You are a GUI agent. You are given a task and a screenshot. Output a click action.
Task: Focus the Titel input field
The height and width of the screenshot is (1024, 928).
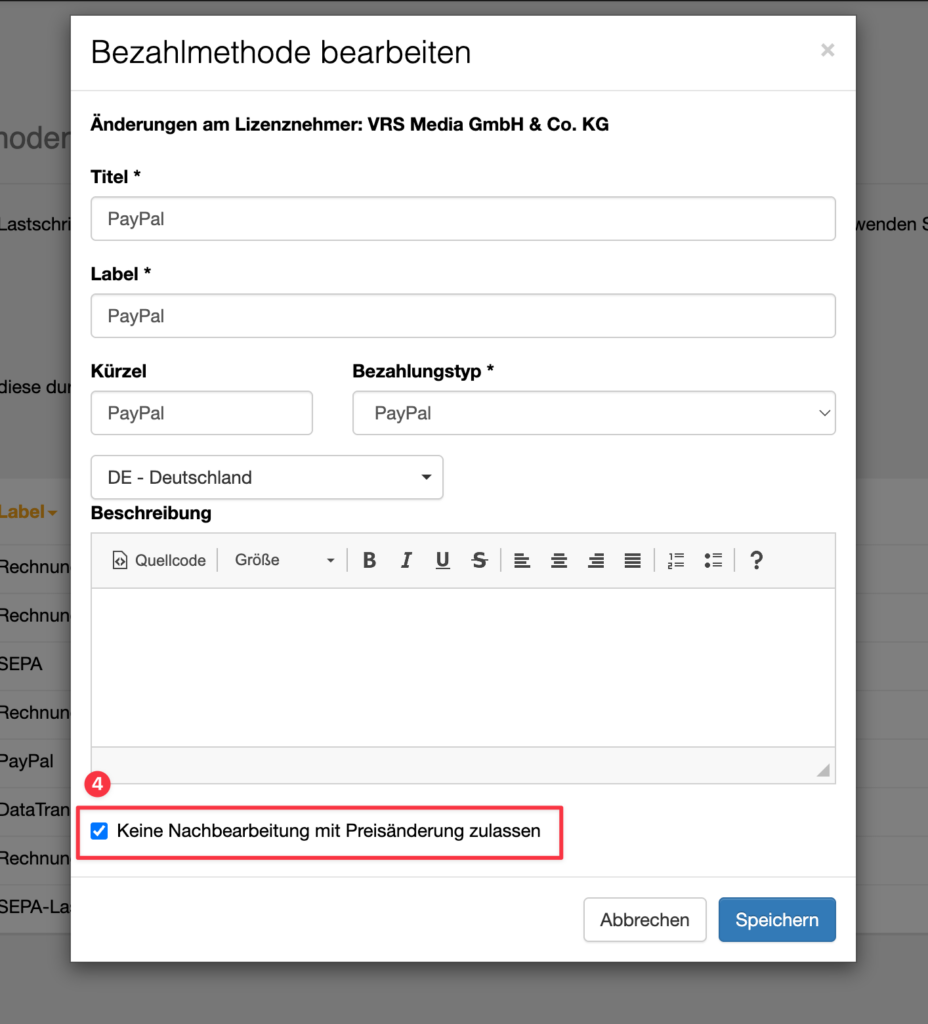pyautogui.click(x=463, y=219)
